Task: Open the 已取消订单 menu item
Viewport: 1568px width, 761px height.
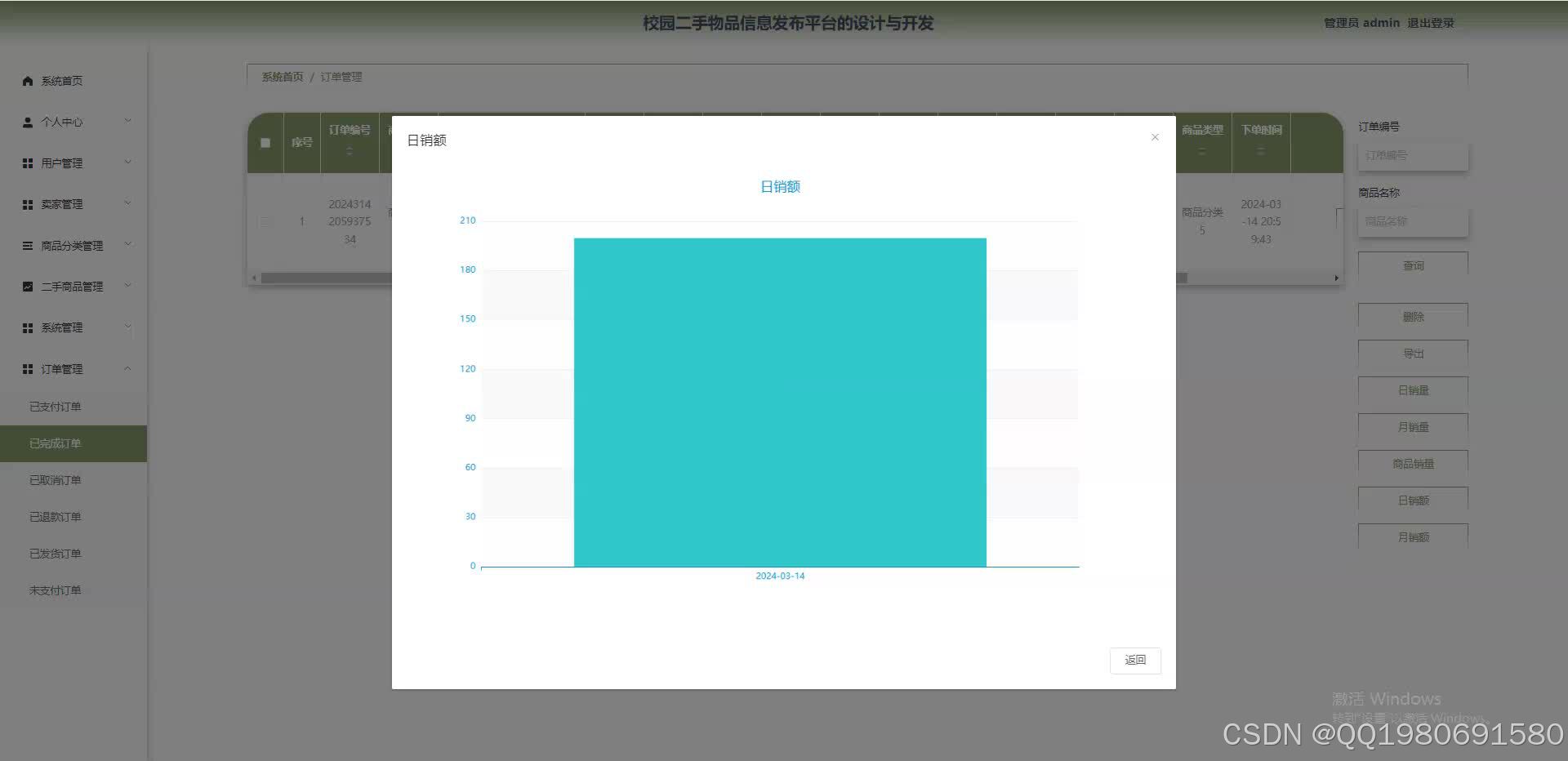Action: (x=57, y=479)
